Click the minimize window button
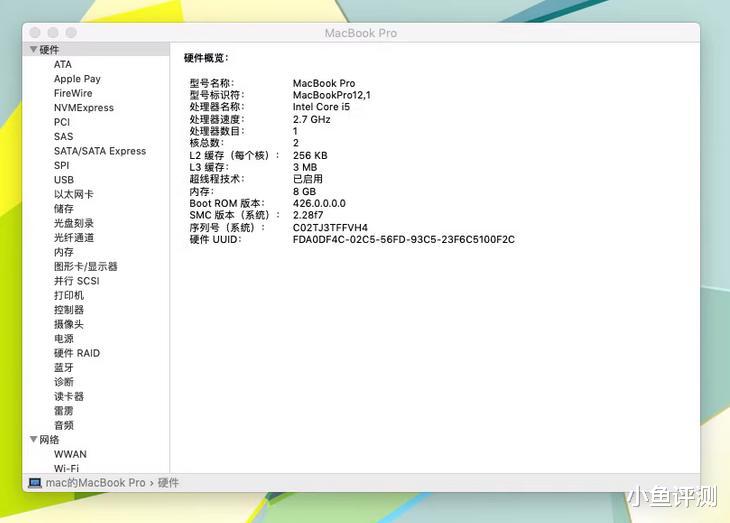730x523 pixels. 53,33
